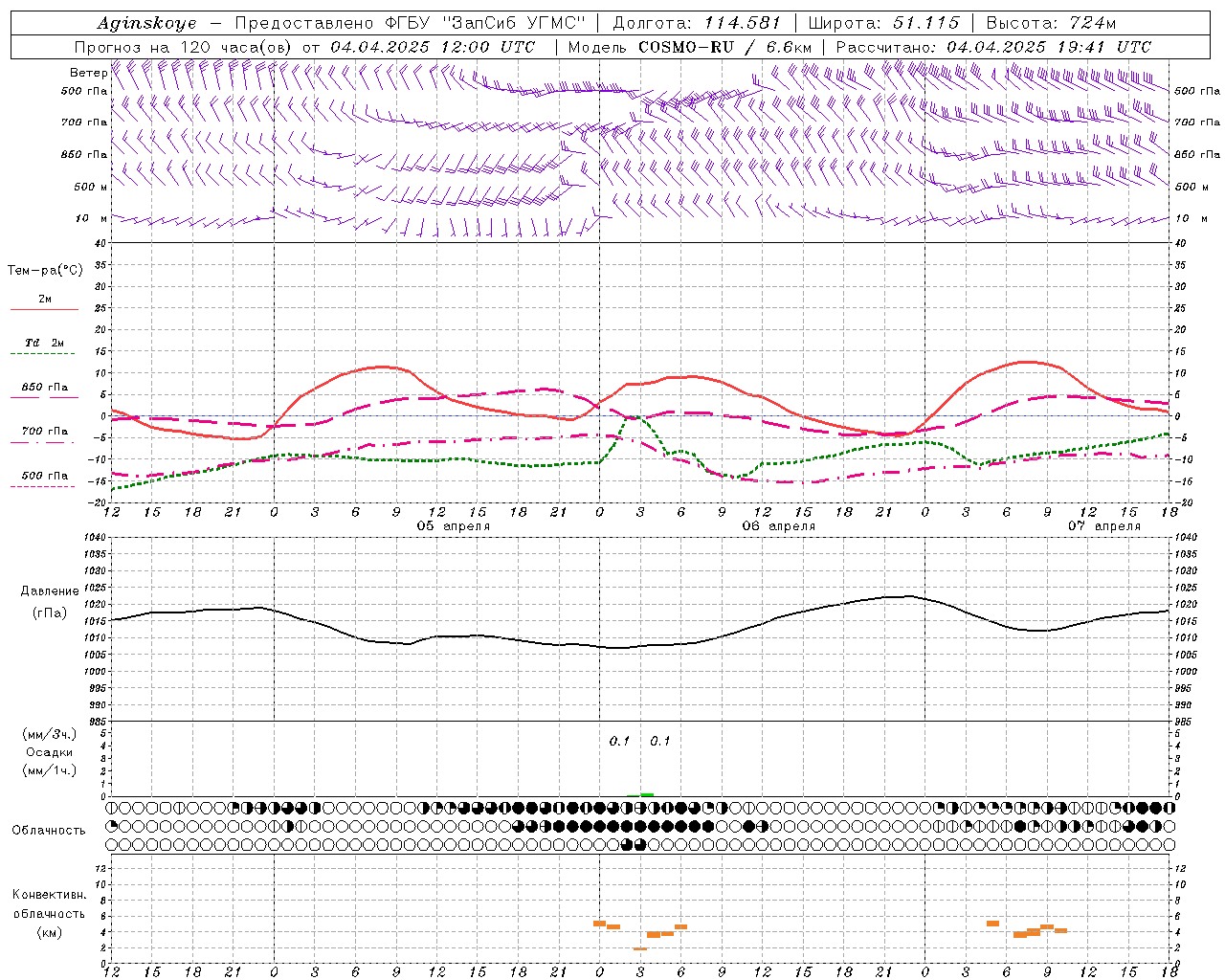Select the text "Предоставлено ФГБУ "ЗапСиб УГМС""
The image size is (1225, 980).
410,23
